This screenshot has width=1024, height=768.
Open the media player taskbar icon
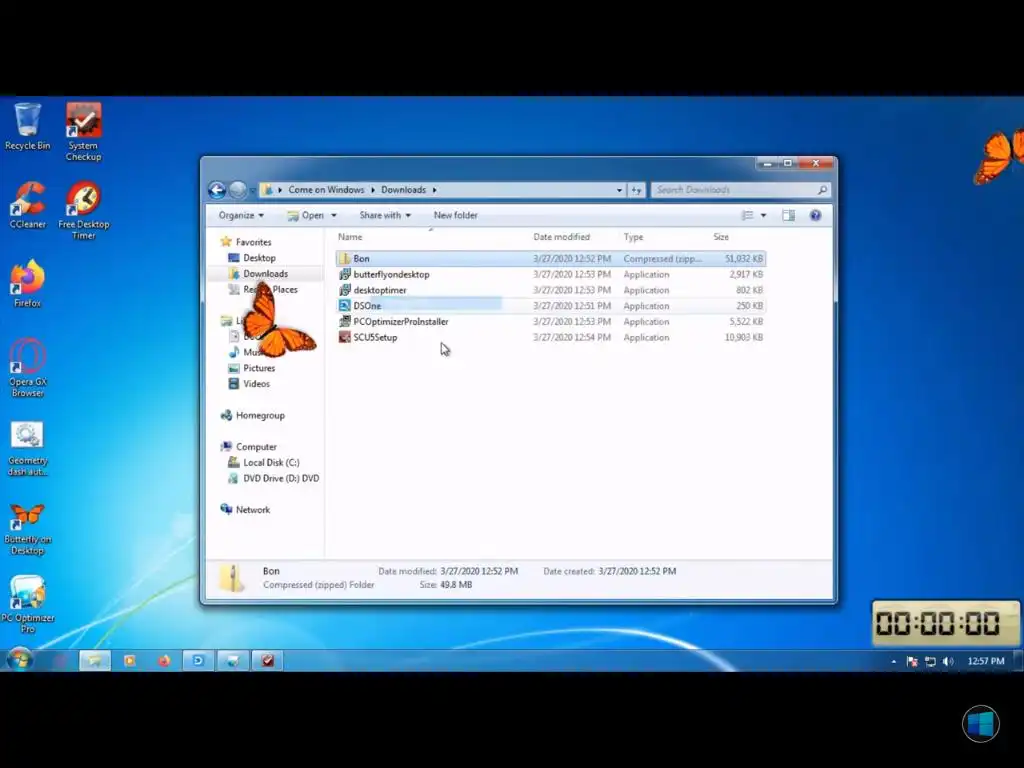click(129, 661)
